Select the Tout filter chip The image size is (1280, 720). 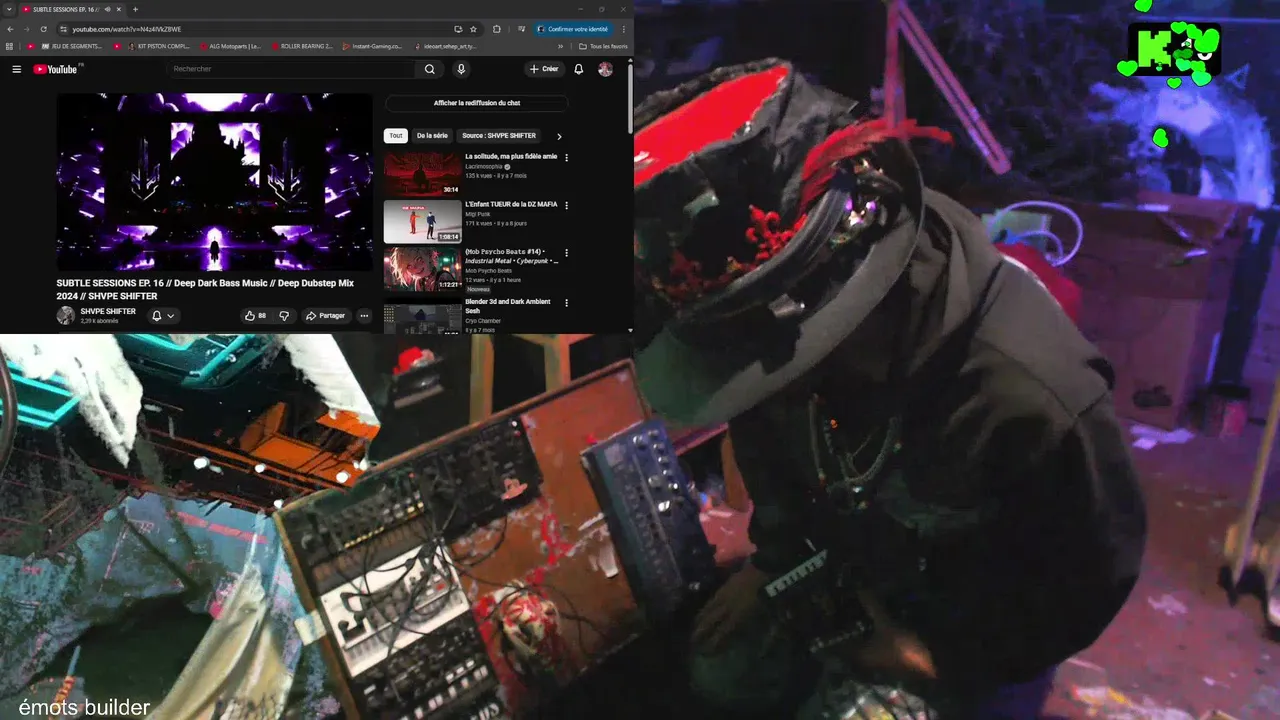(396, 136)
